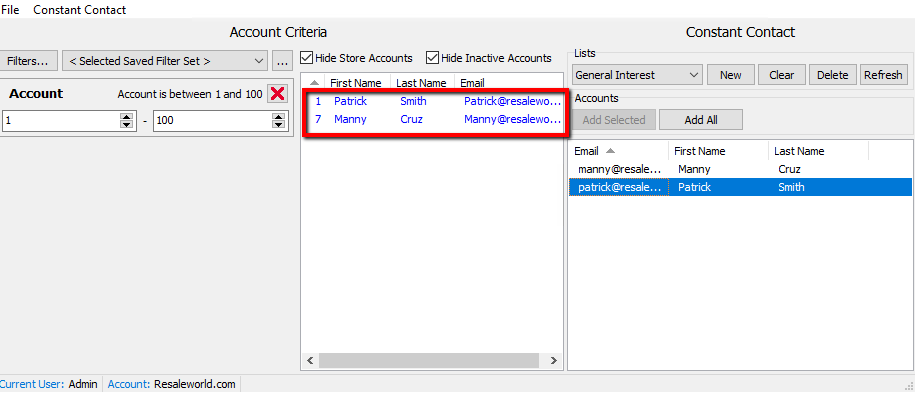Remove the Account filter with red X
920x394 pixels.
click(278, 94)
